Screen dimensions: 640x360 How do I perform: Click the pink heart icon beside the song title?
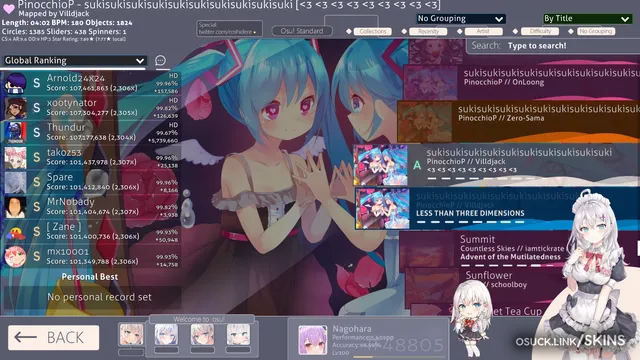coord(9,8)
